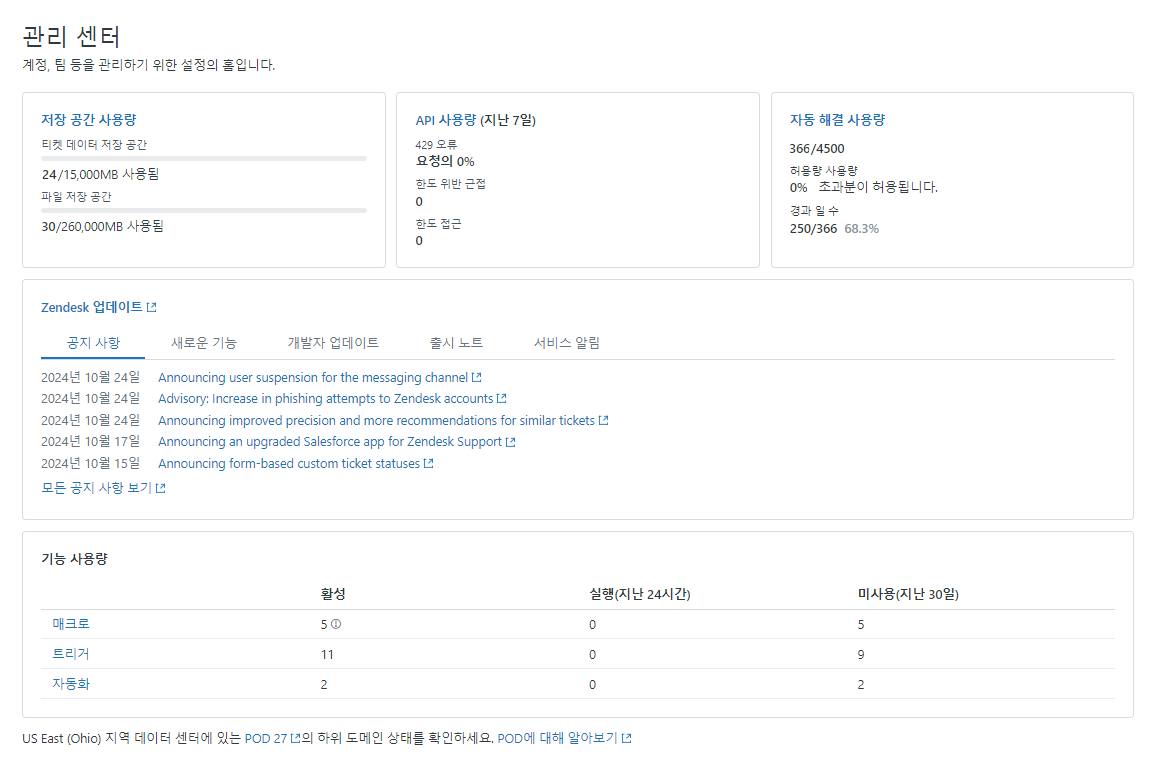Click the 관리 센터 page title
Image resolution: width=1156 pixels, height=767 pixels.
coord(71,36)
